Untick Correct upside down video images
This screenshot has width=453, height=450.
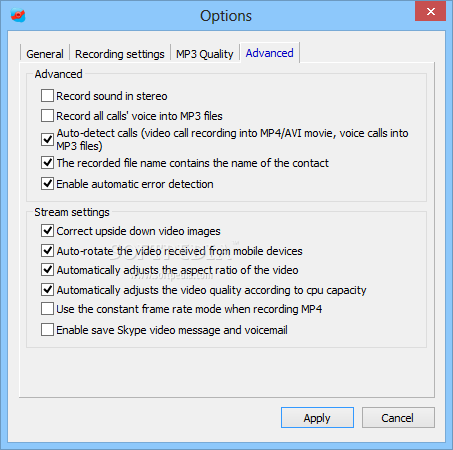click(x=47, y=231)
